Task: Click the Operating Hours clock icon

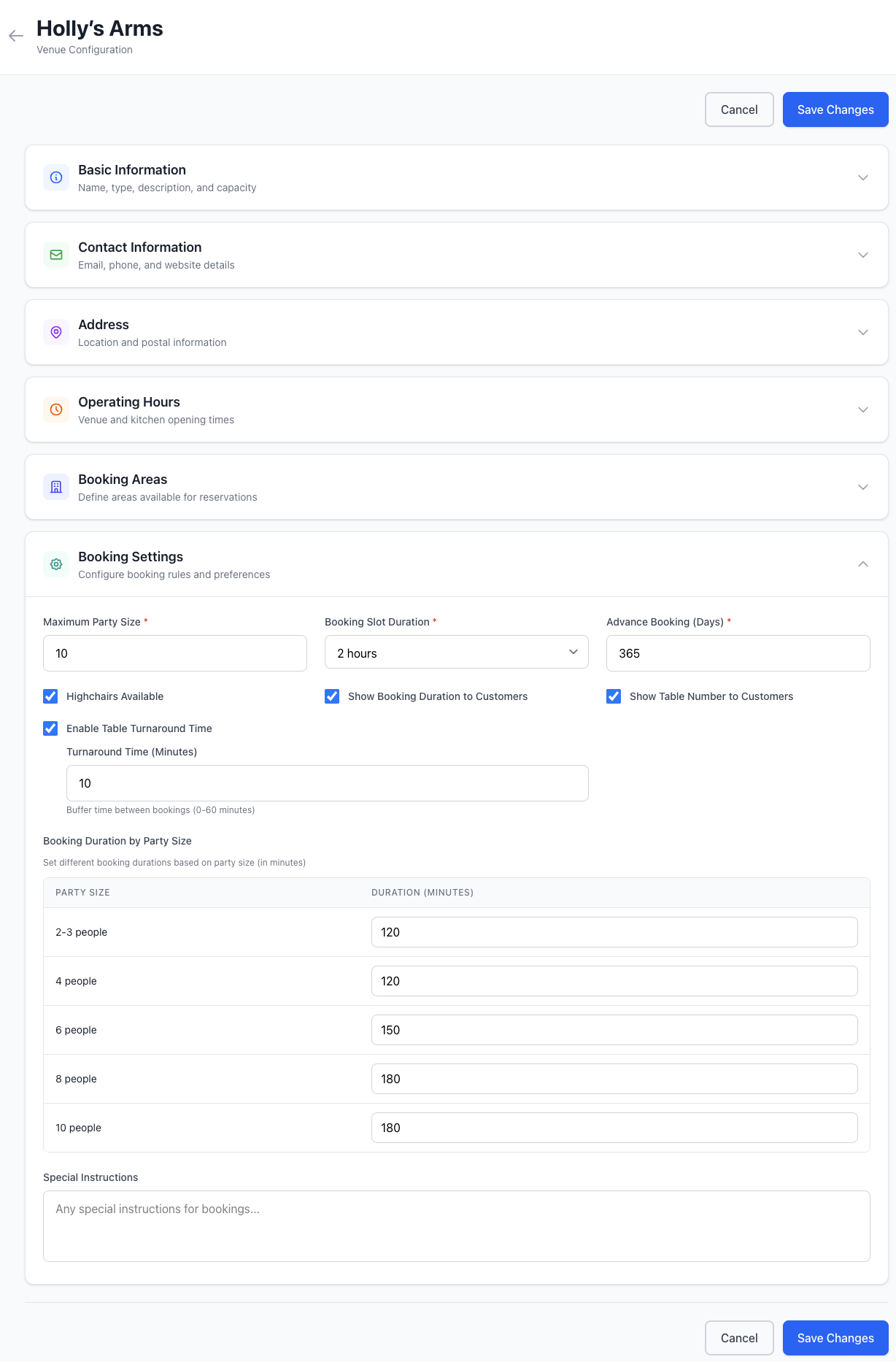Action: tap(56, 409)
